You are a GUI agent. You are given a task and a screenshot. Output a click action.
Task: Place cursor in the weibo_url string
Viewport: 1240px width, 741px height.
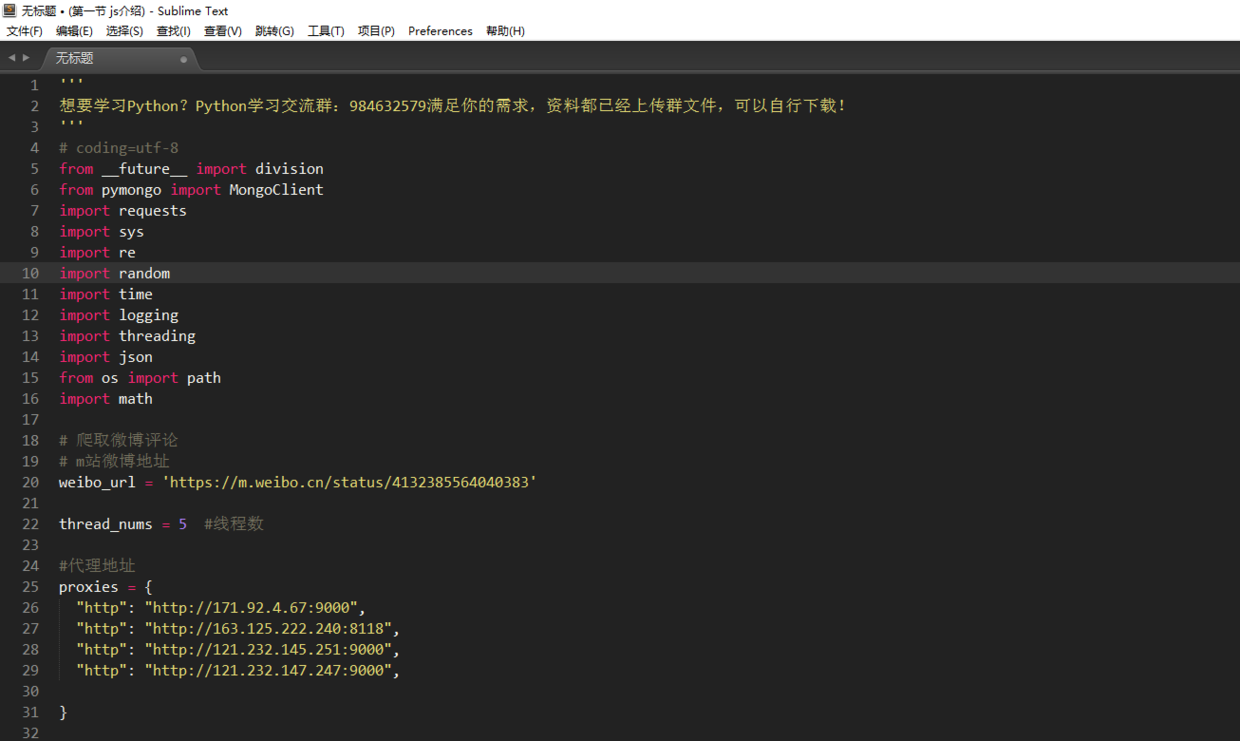tap(350, 482)
